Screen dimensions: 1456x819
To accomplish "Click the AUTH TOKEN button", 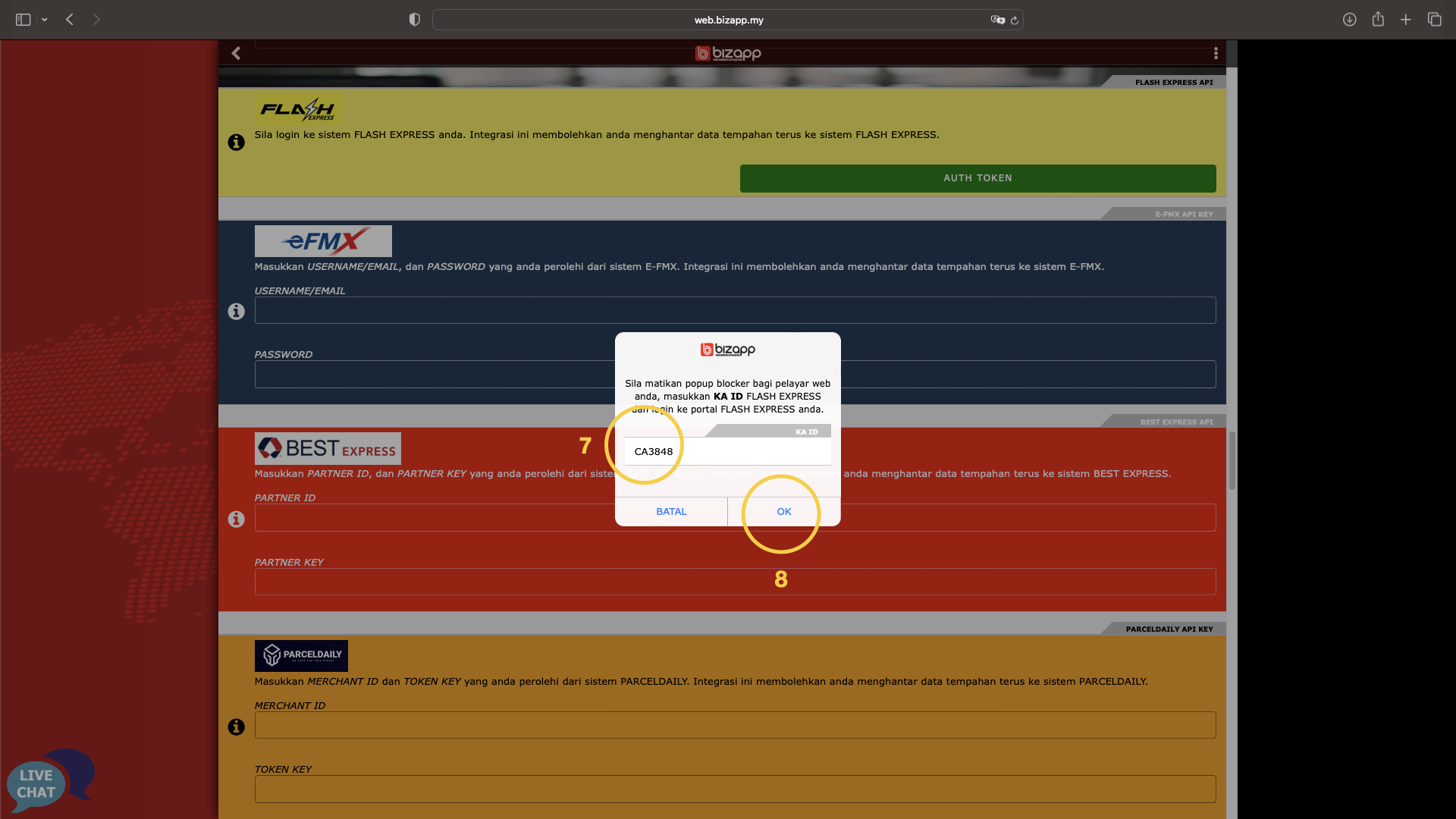I will 977,178.
